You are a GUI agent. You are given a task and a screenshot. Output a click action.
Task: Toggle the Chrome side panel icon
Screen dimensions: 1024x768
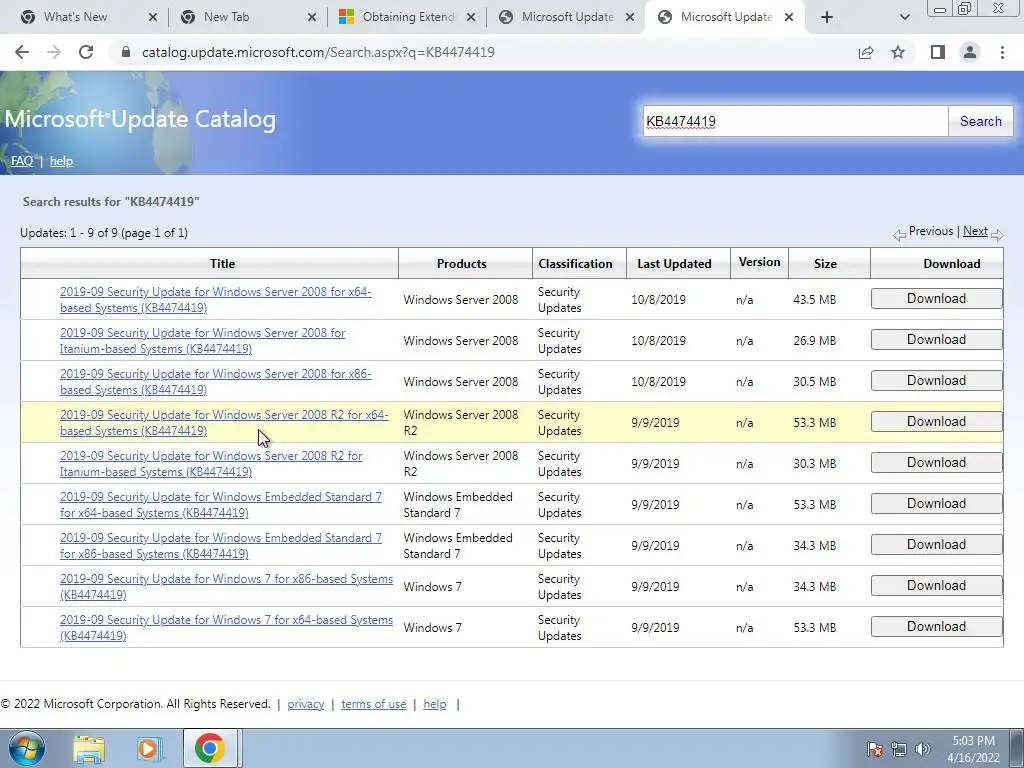pyautogui.click(x=938, y=52)
